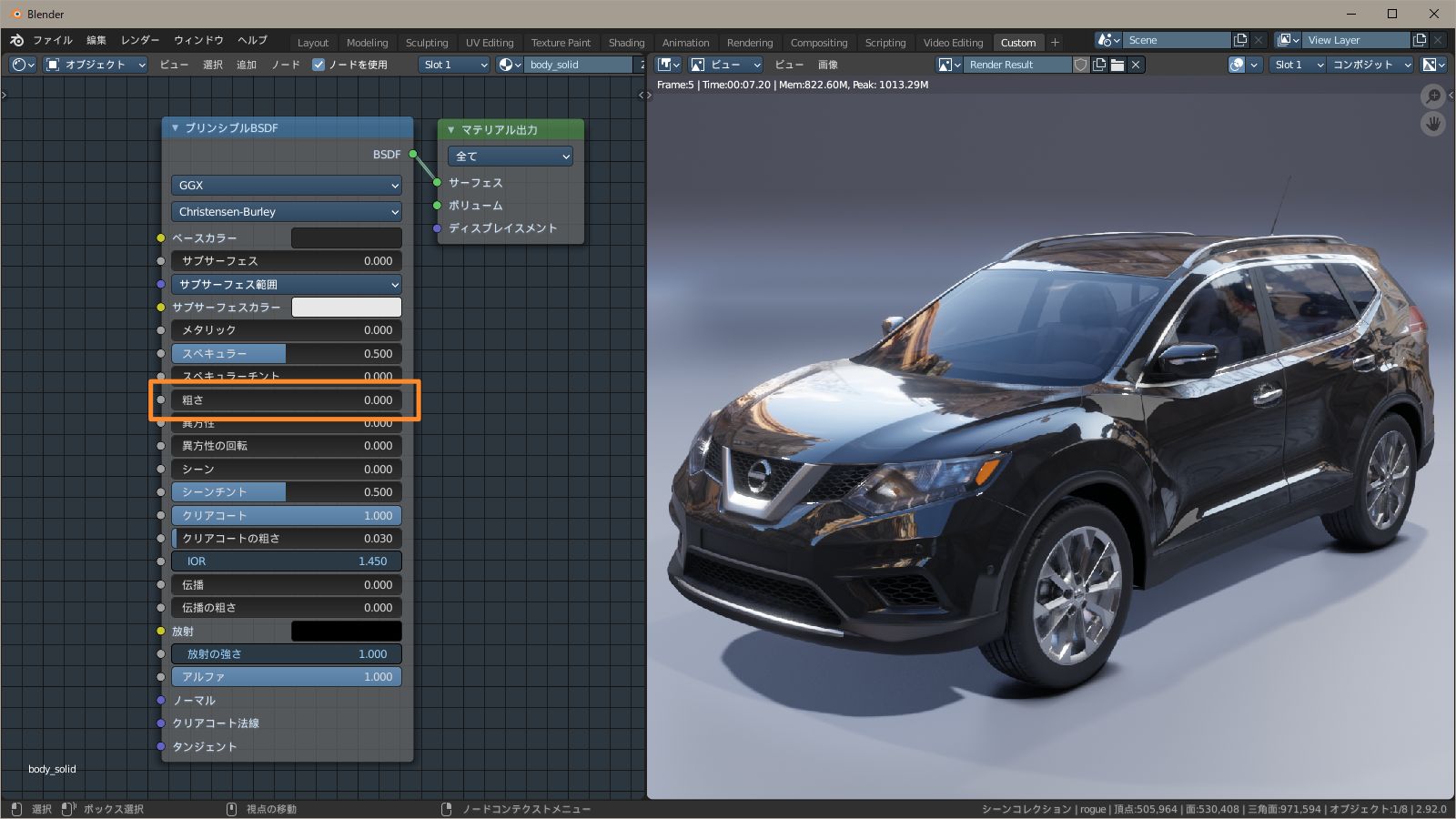Delete the current Scene

(x=1259, y=40)
